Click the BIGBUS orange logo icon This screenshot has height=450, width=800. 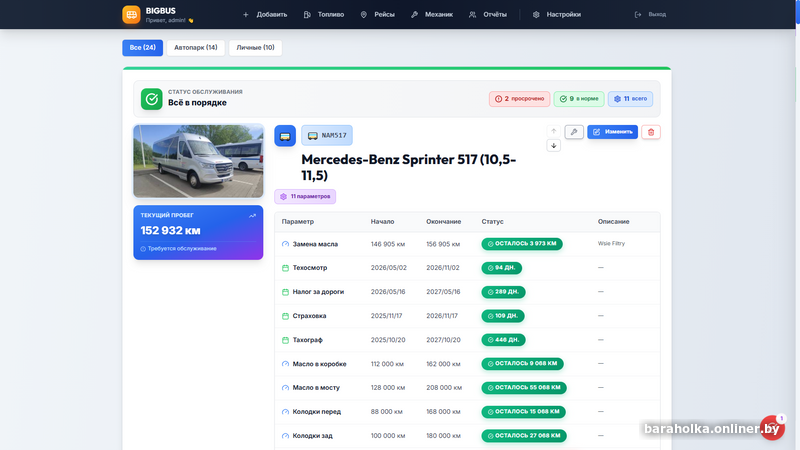131,14
